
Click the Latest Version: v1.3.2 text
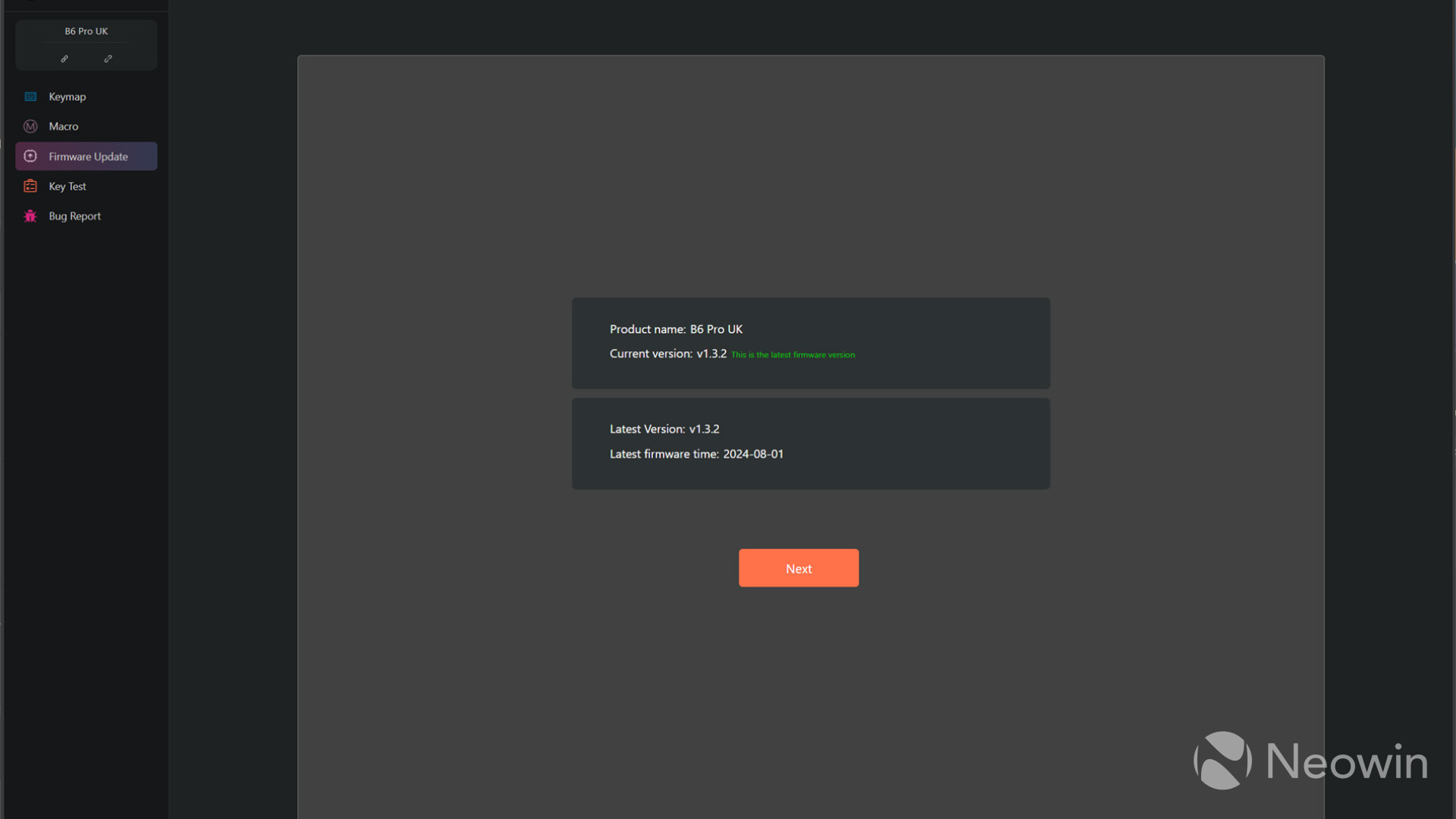pyautogui.click(x=664, y=429)
